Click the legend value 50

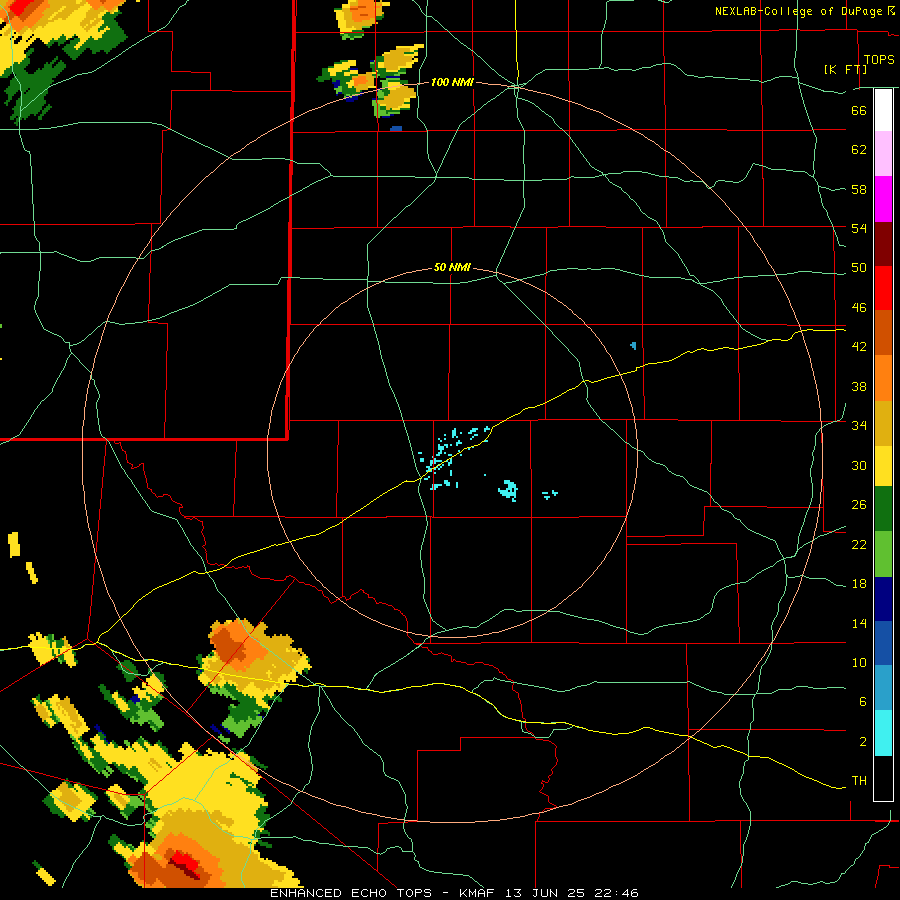point(859,267)
